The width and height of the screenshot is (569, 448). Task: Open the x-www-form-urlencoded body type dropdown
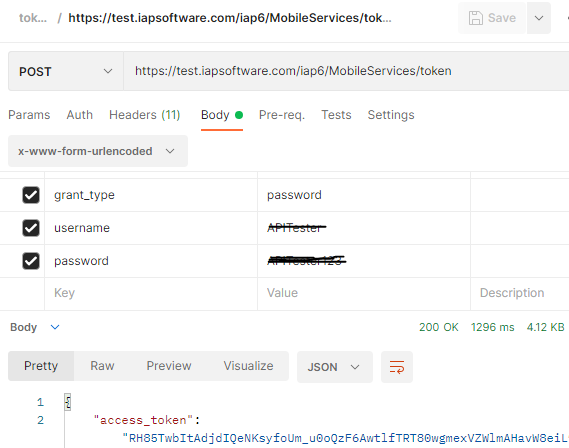click(x=98, y=151)
